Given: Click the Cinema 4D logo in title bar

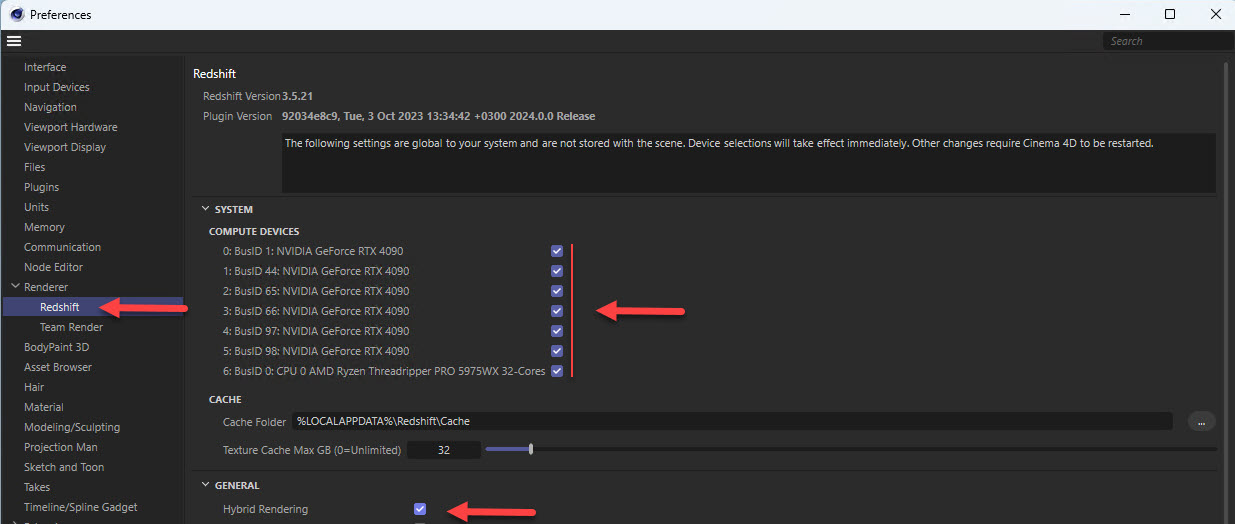Looking at the screenshot, I should (x=17, y=14).
